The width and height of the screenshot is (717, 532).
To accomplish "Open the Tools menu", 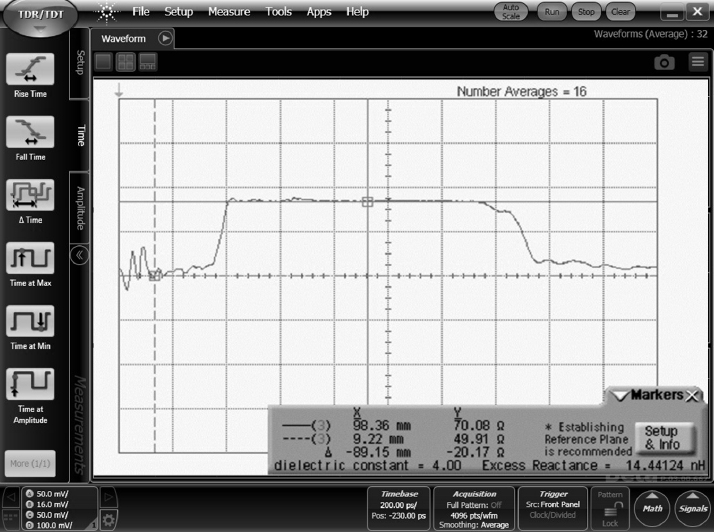I will point(278,11).
